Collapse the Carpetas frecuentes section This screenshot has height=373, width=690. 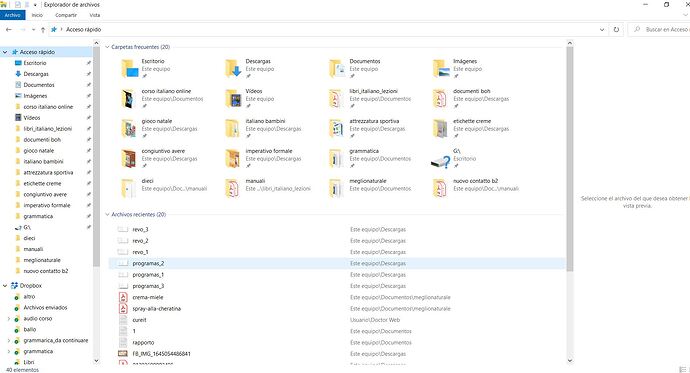[x=107, y=47]
